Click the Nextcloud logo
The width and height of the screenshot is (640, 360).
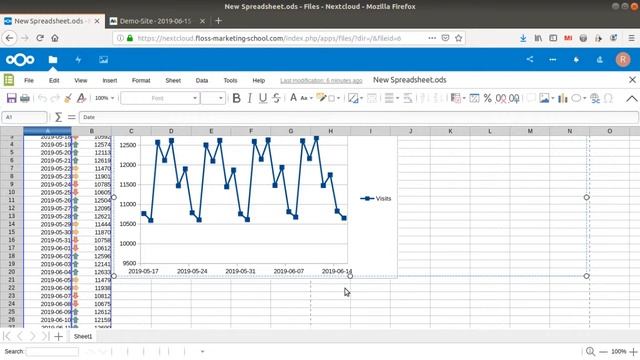pos(20,60)
